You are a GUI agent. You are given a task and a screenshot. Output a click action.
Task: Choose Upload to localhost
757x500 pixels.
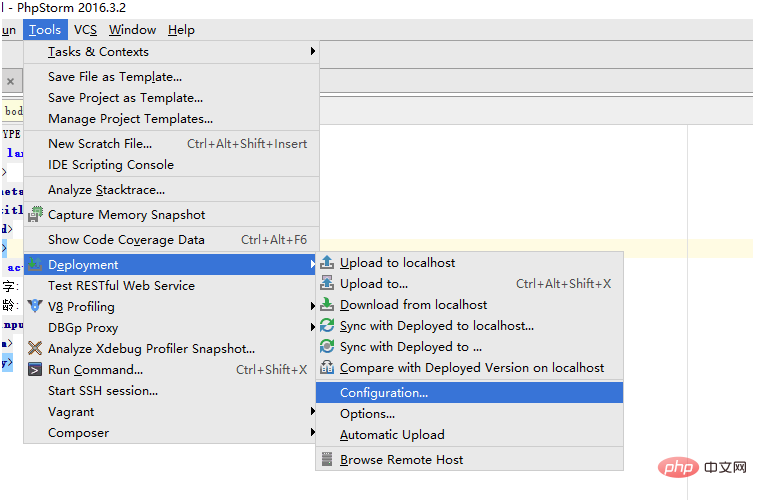click(469, 263)
